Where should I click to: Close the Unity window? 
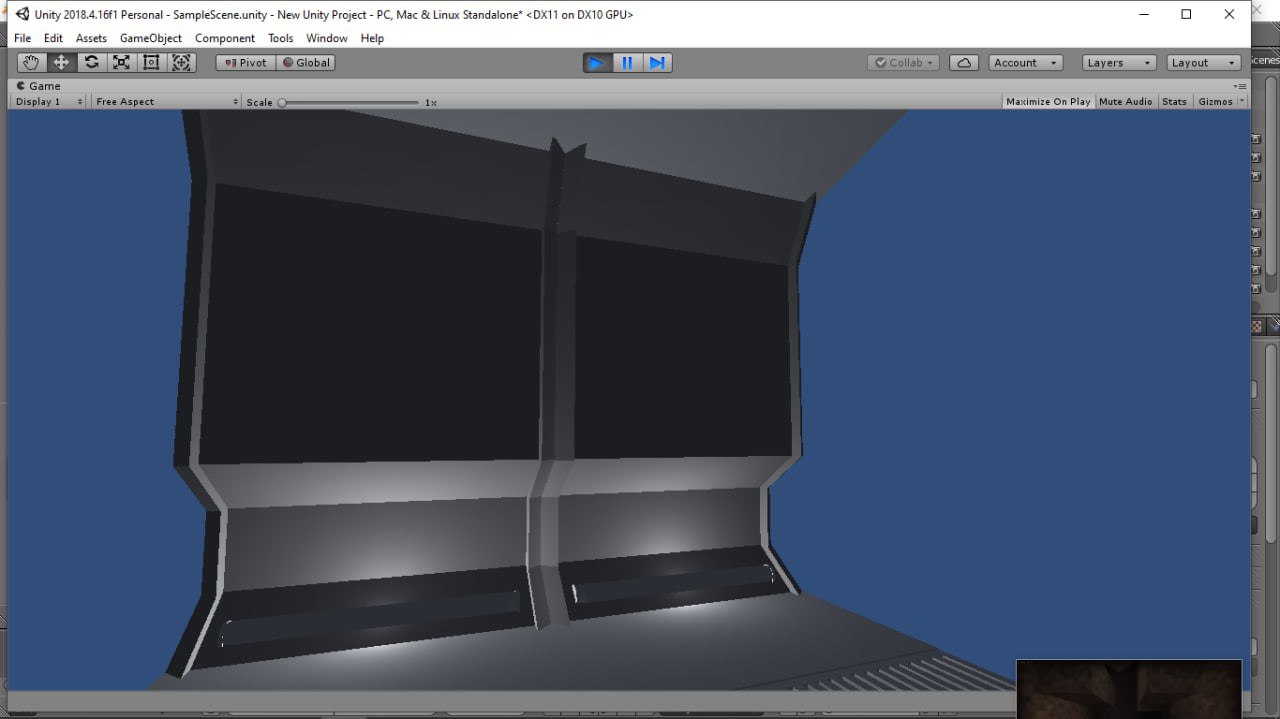1230,14
